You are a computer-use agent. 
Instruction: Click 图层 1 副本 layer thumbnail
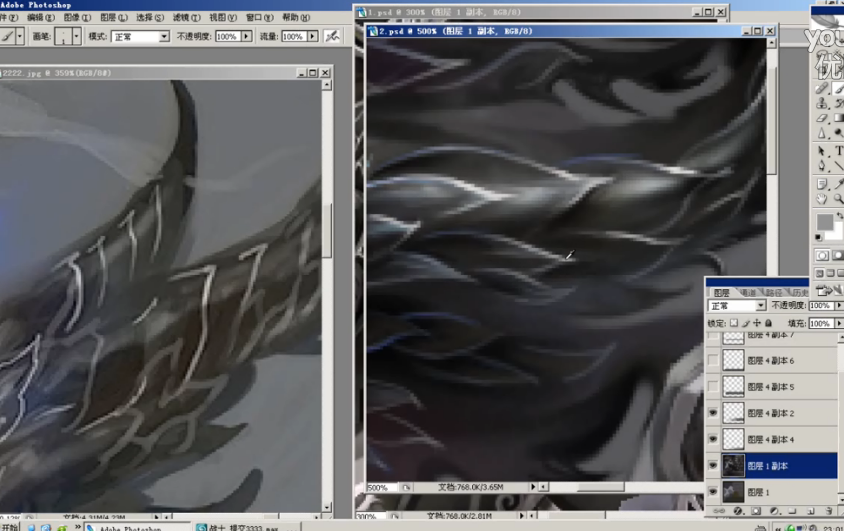733,465
